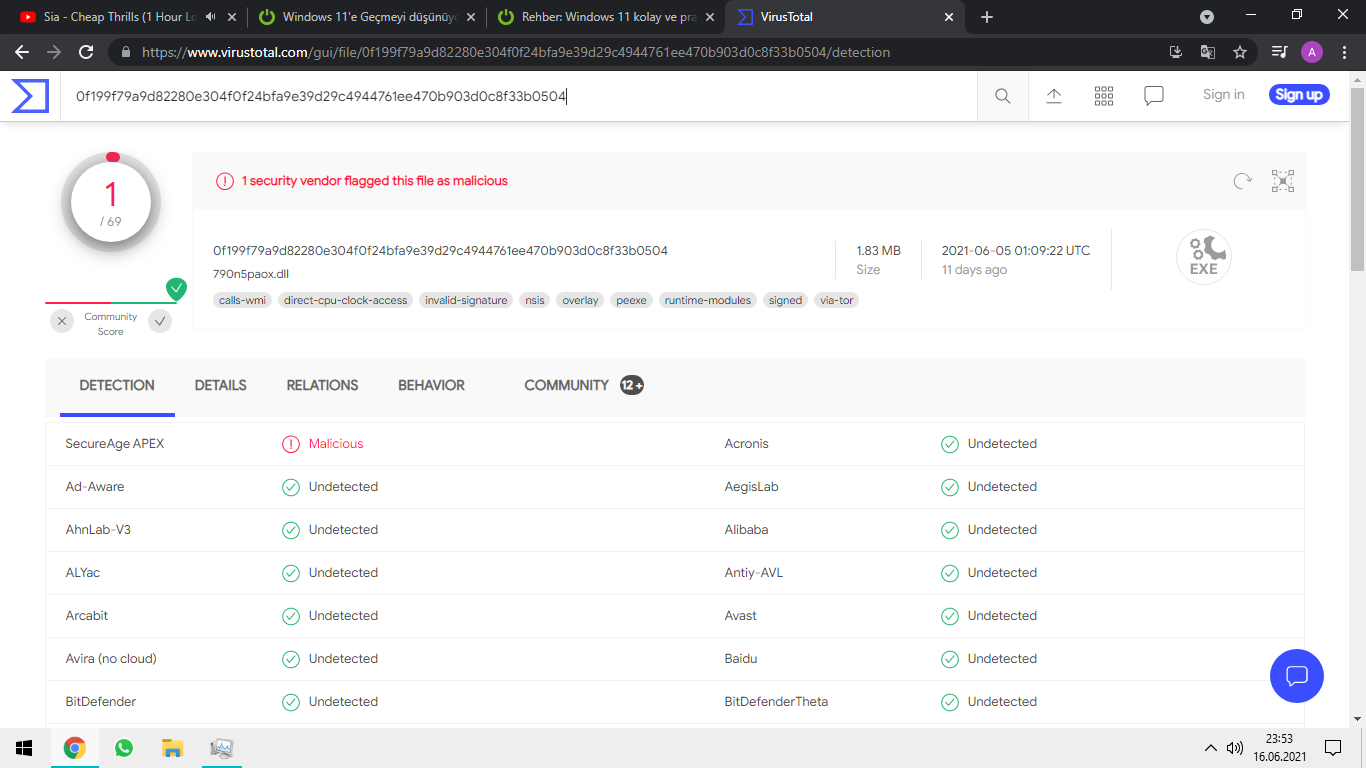The image size is (1366, 768).
Task: Switch to the COMMUNITY tab
Action: tap(584, 386)
